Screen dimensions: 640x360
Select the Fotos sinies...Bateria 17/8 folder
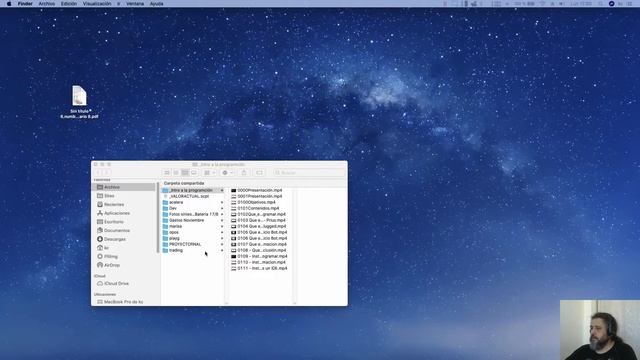(x=193, y=214)
